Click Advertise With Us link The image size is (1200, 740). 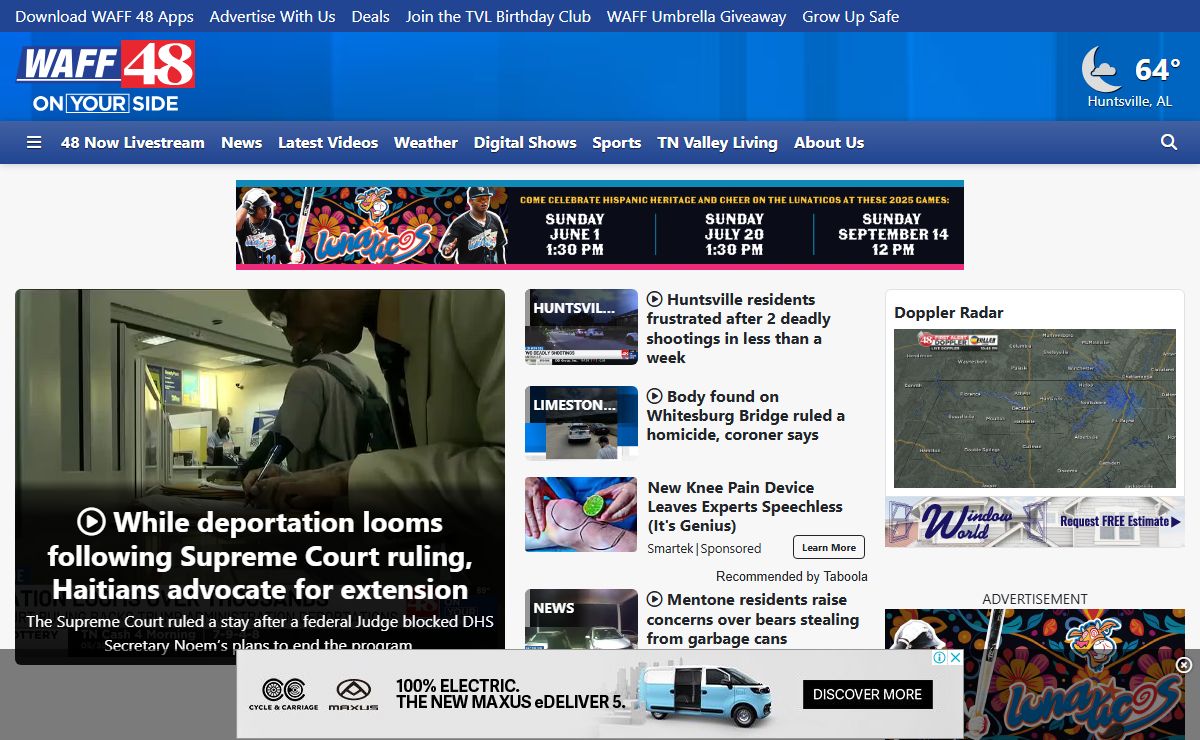click(273, 16)
